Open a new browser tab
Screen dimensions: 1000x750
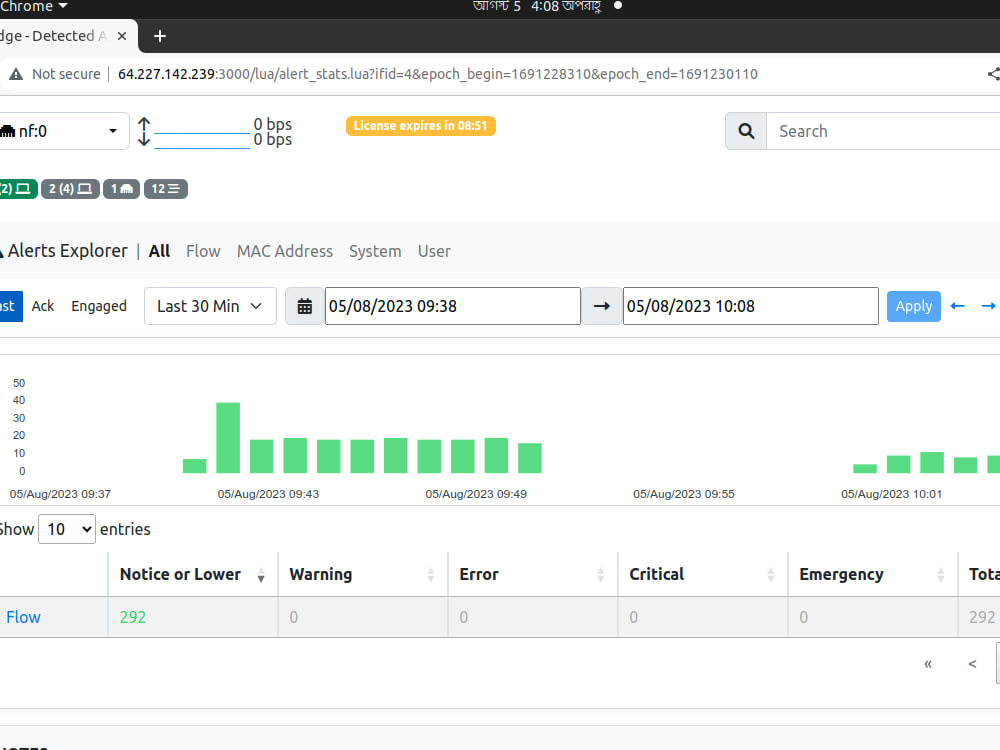tap(159, 36)
